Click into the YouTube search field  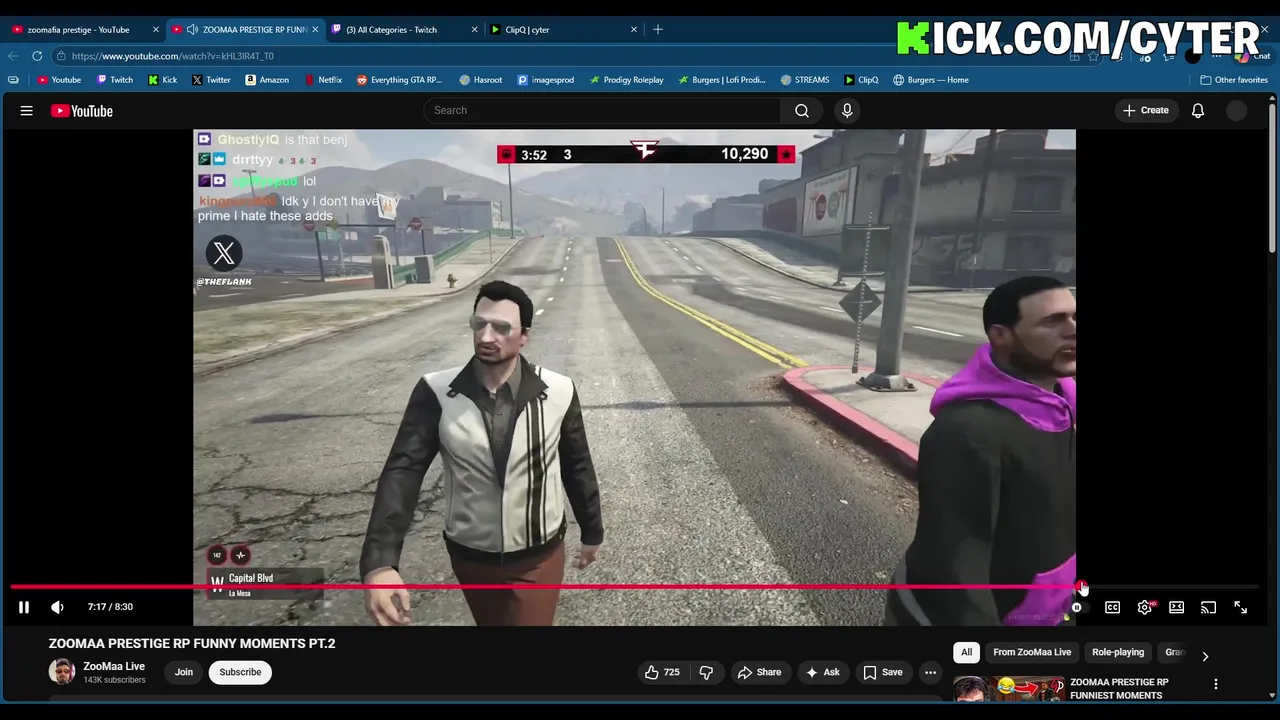point(602,110)
